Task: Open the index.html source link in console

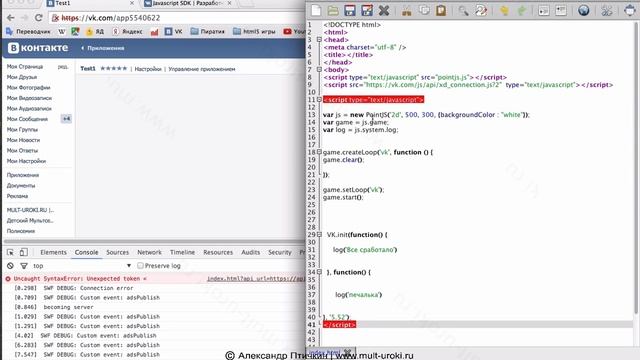Action: (x=256, y=279)
